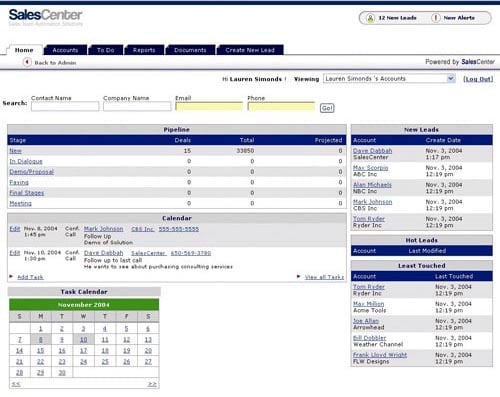This screenshot has height=397, width=500.
Task: Open Frank Lloyd Wright in Least Touched
Action: [x=380, y=355]
